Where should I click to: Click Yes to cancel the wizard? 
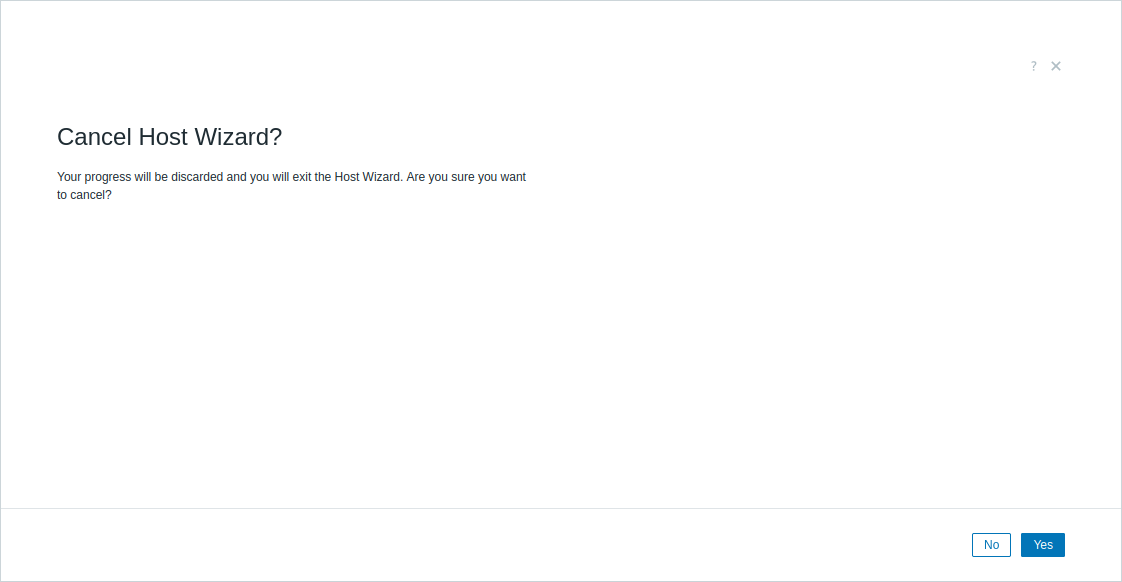click(1043, 545)
